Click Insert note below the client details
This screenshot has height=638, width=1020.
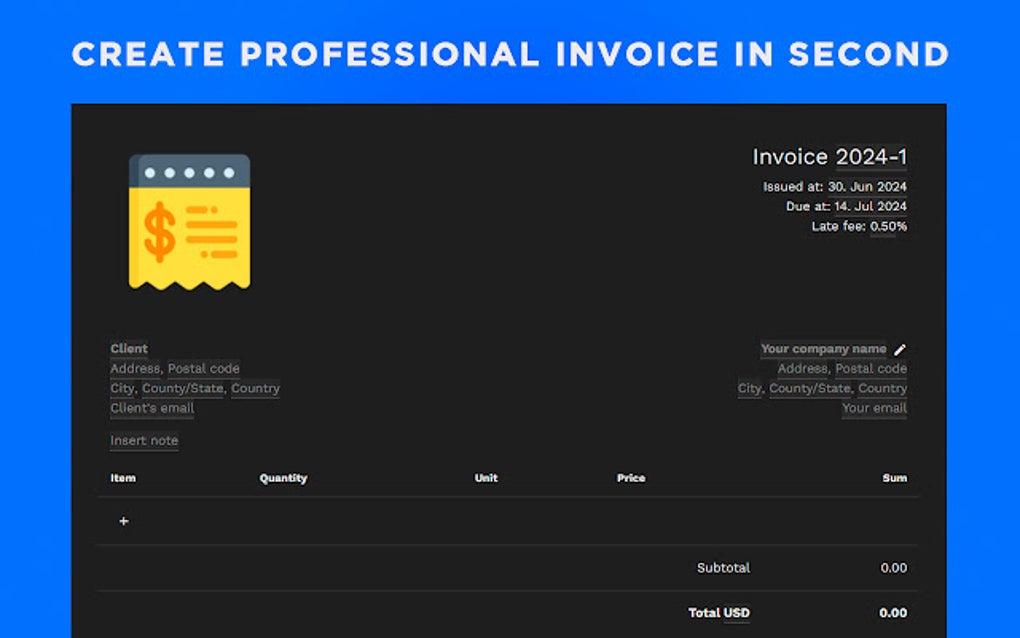pyautogui.click(x=144, y=440)
